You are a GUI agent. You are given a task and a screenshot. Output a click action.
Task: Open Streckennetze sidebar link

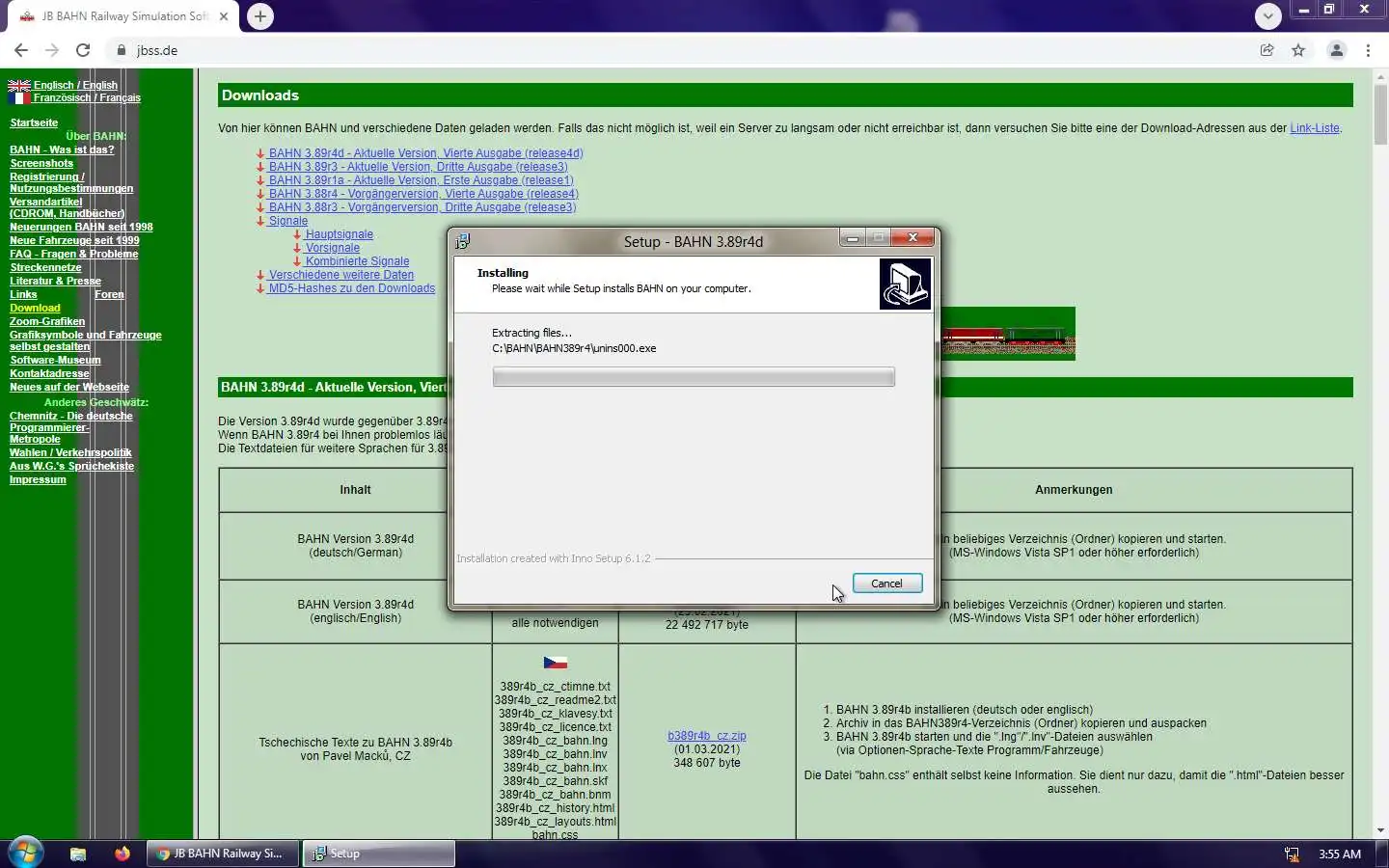(45, 267)
